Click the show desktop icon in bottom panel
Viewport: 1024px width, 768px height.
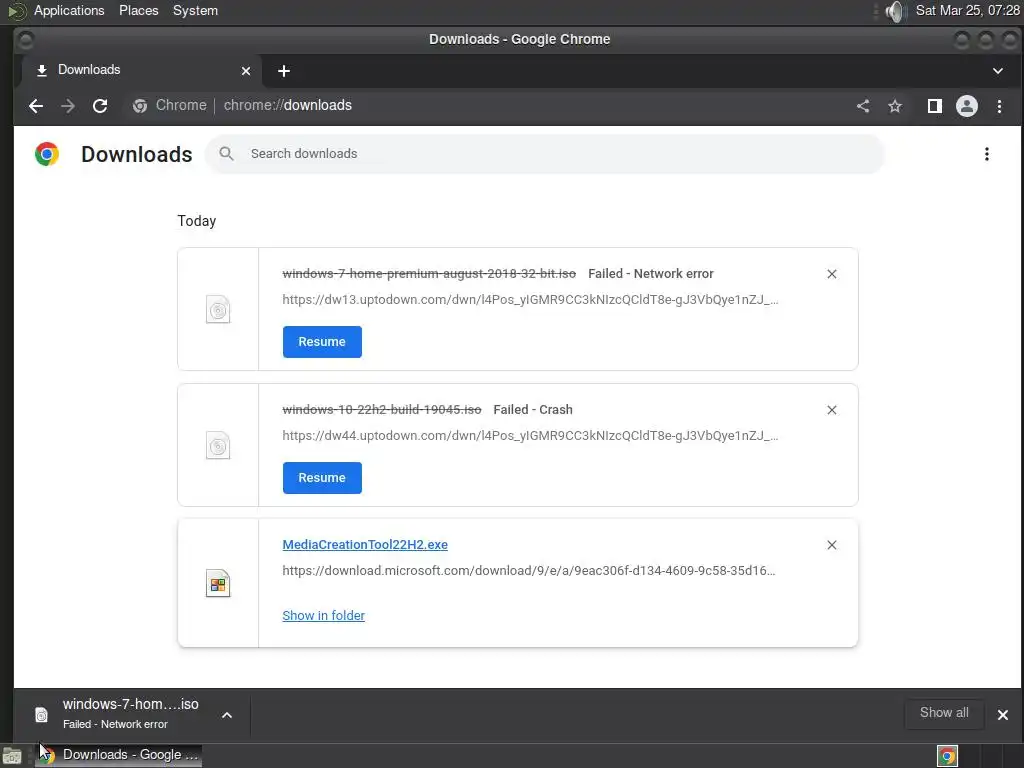pos(12,756)
